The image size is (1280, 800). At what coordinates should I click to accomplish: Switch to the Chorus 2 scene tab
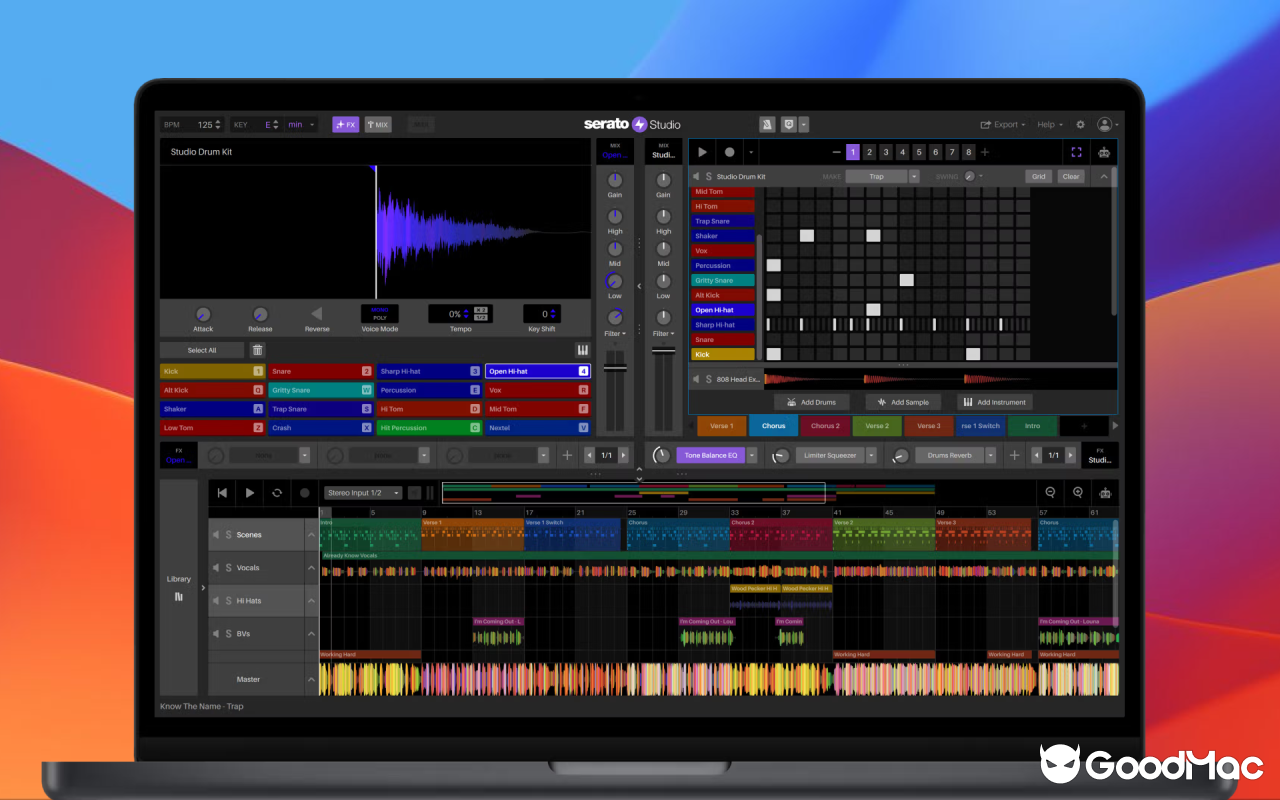(x=824, y=425)
